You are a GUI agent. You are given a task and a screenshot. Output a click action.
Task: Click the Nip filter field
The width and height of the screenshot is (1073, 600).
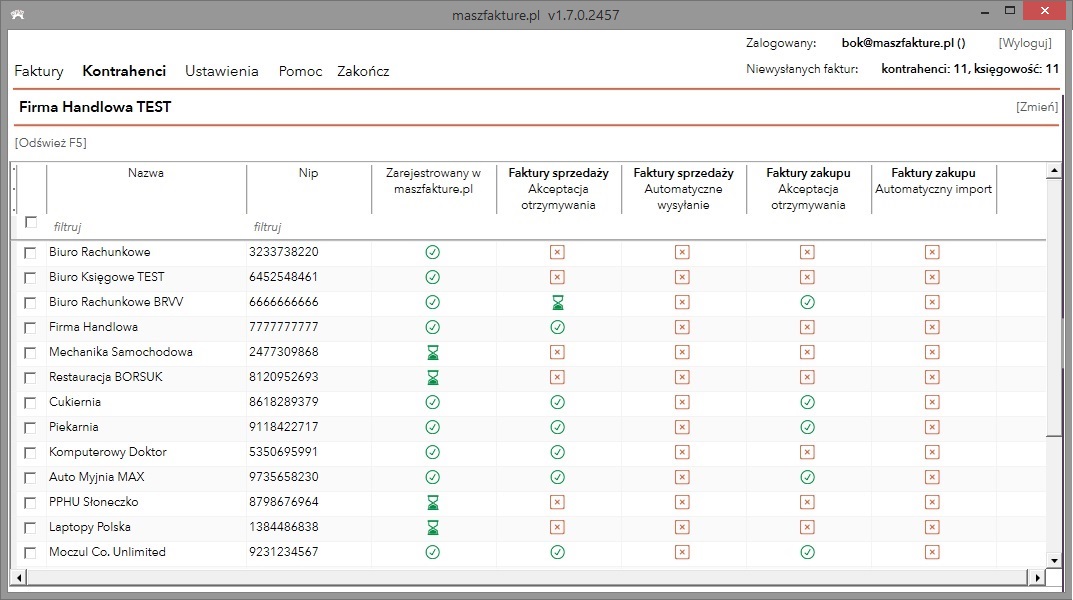pos(309,226)
